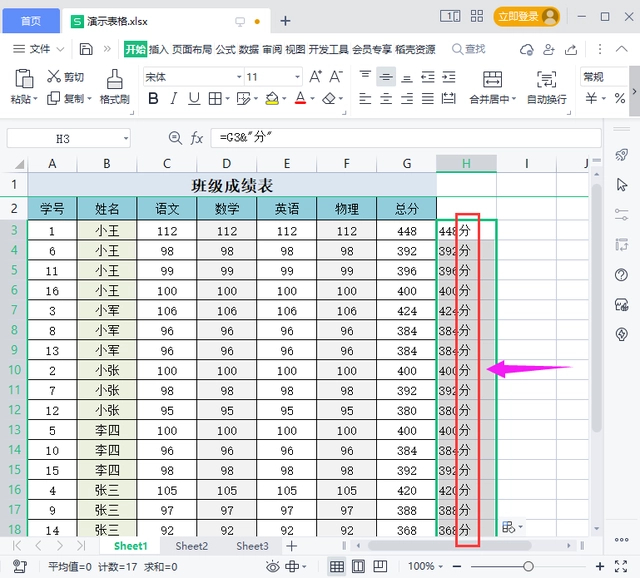Image resolution: width=640 pixels, height=578 pixels.
Task: Click the eraser clear format icon
Action: coord(329,99)
